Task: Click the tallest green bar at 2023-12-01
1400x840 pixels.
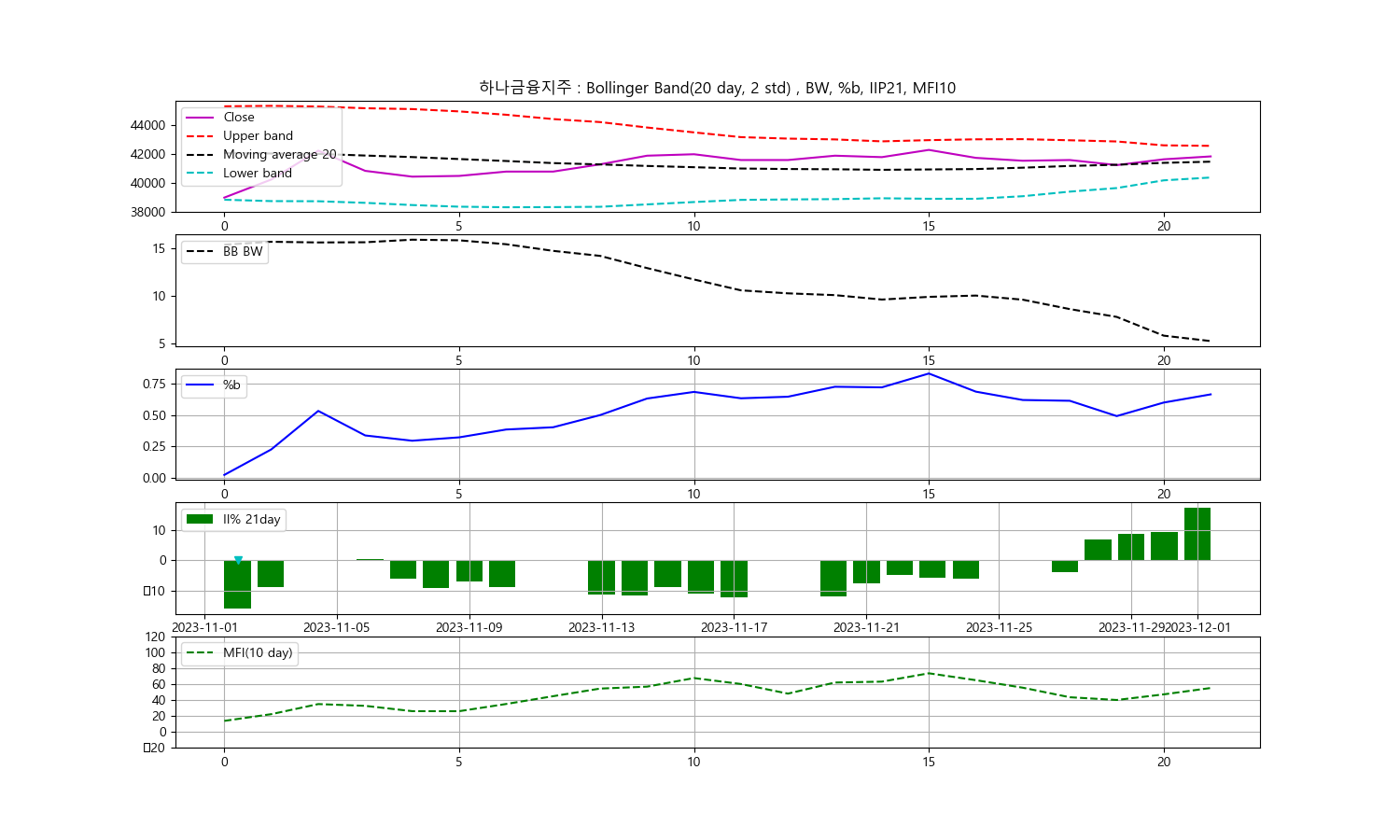Action: coord(1197,534)
